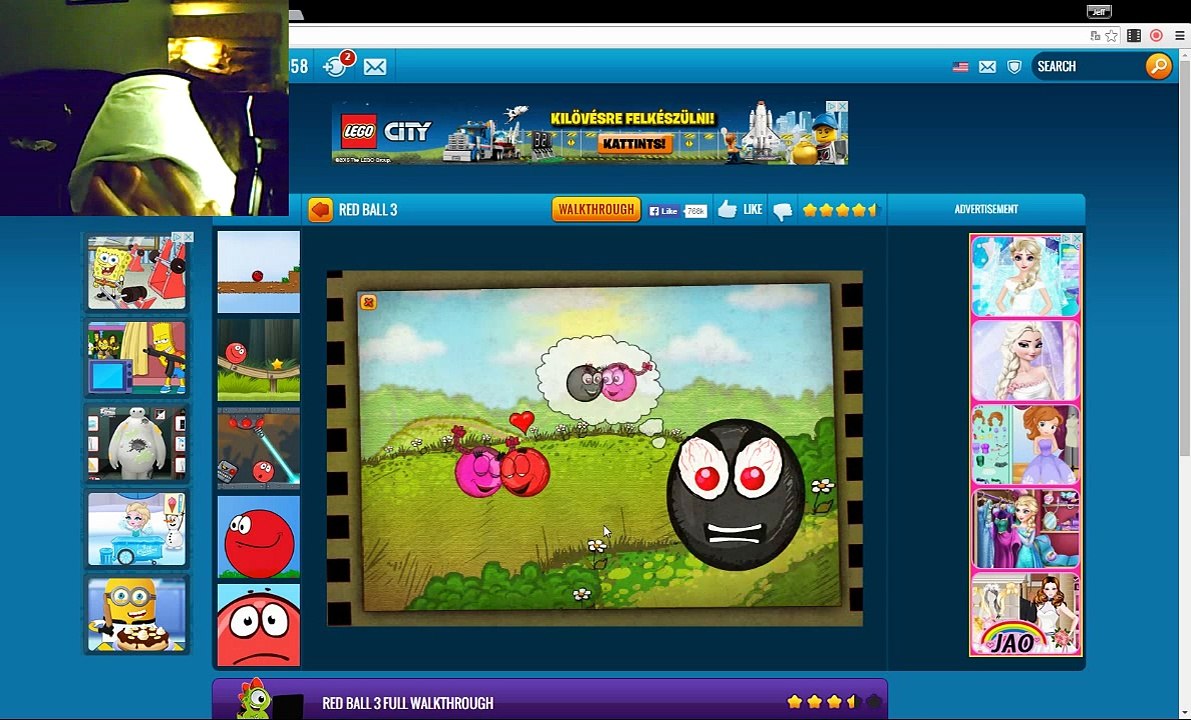The image size is (1191, 720).
Task: Open the WALKTHROUGH button
Action: point(596,210)
